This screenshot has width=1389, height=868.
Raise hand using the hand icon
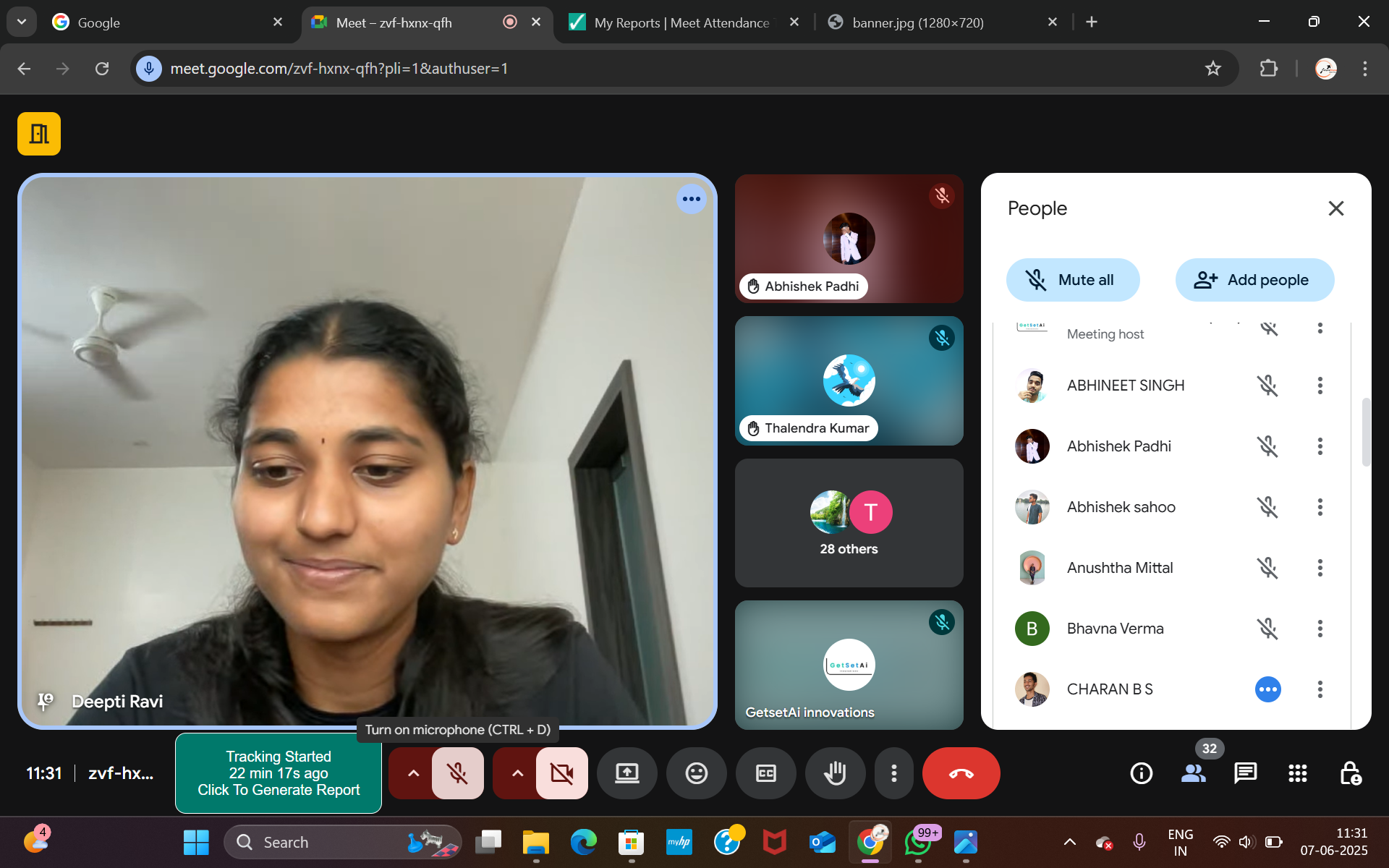[836, 773]
